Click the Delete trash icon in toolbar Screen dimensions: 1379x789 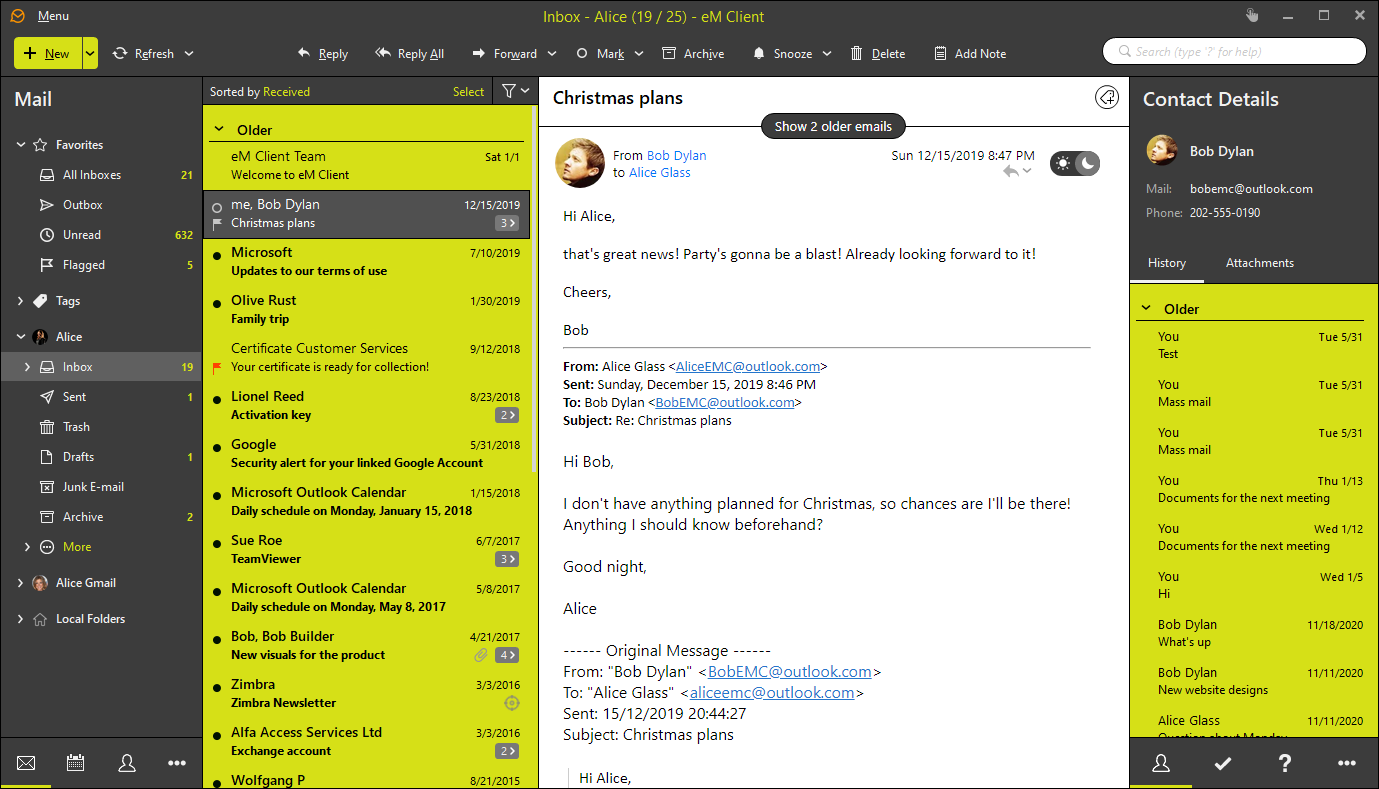[857, 54]
